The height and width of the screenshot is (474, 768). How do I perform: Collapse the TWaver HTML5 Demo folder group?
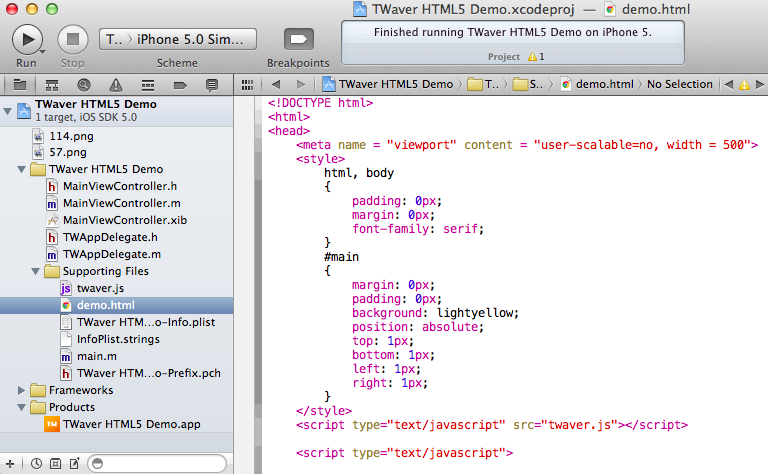point(22,169)
